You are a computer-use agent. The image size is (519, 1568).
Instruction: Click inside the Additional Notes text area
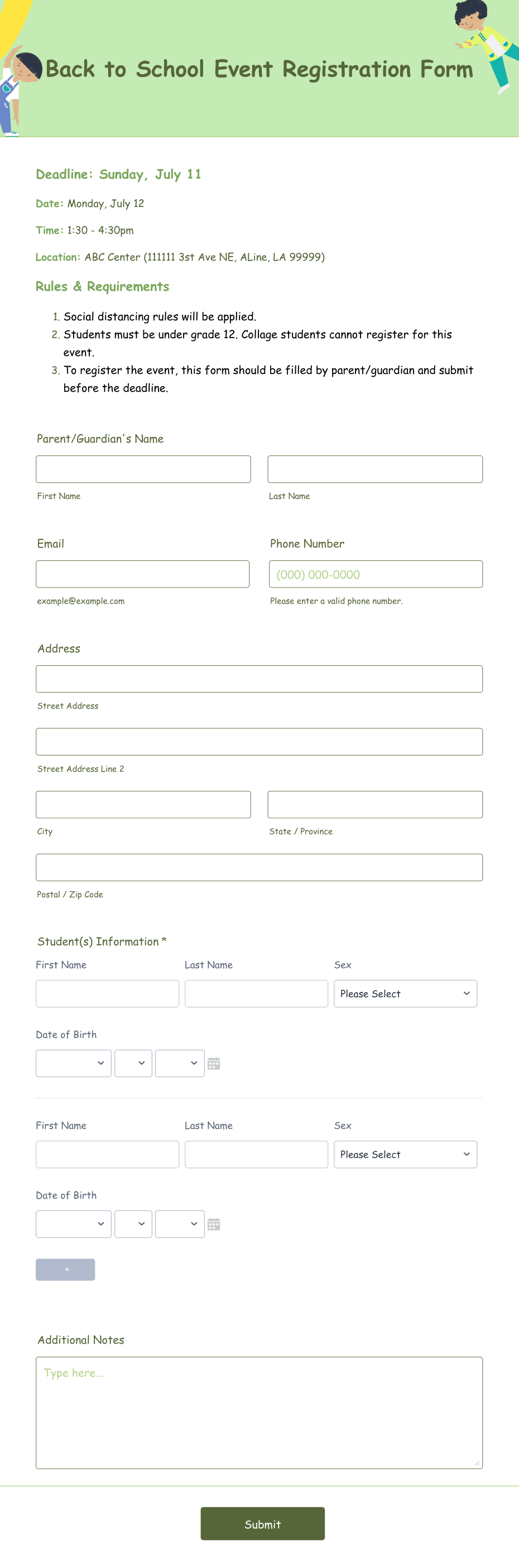(259, 1412)
